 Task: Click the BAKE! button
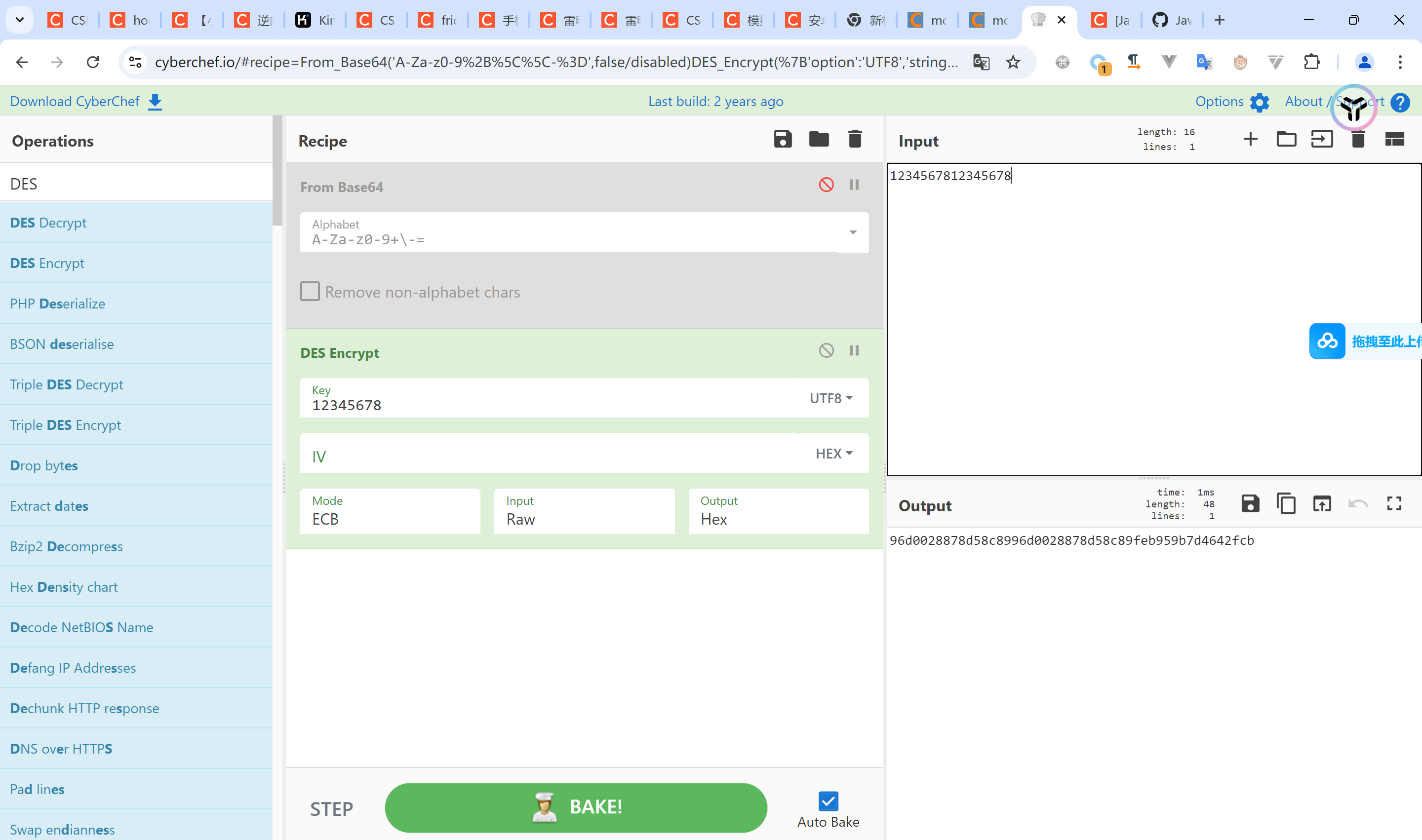coord(576,808)
